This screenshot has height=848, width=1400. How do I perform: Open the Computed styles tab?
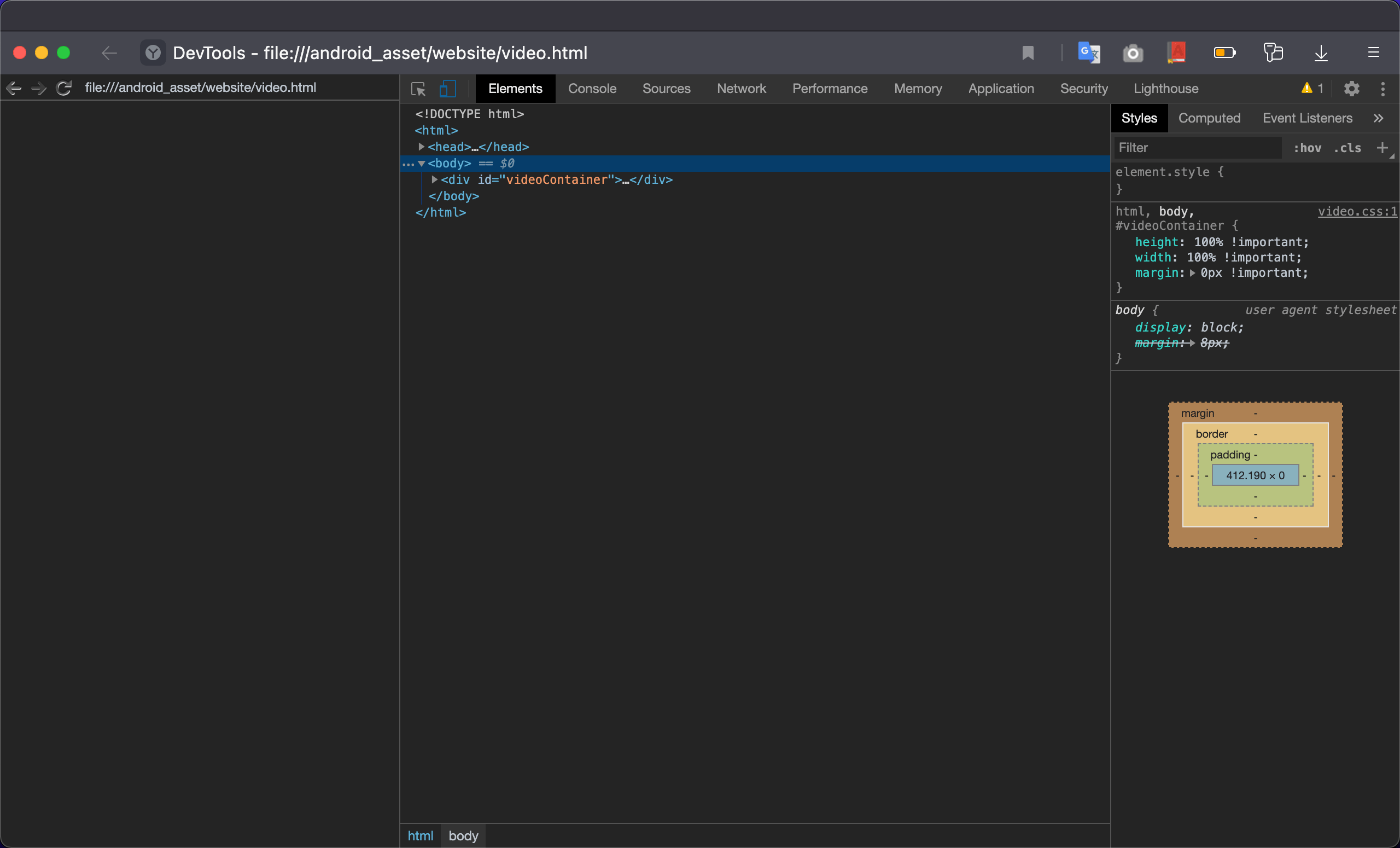[x=1209, y=118]
